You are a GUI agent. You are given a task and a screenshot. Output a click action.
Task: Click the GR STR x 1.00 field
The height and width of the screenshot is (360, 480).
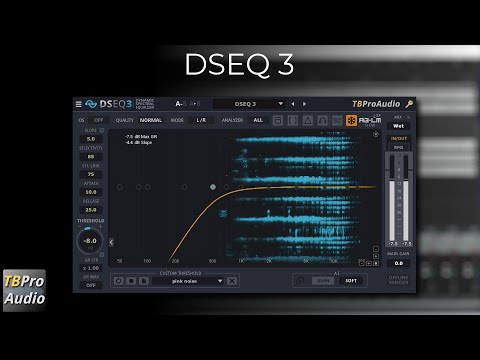coord(91,268)
